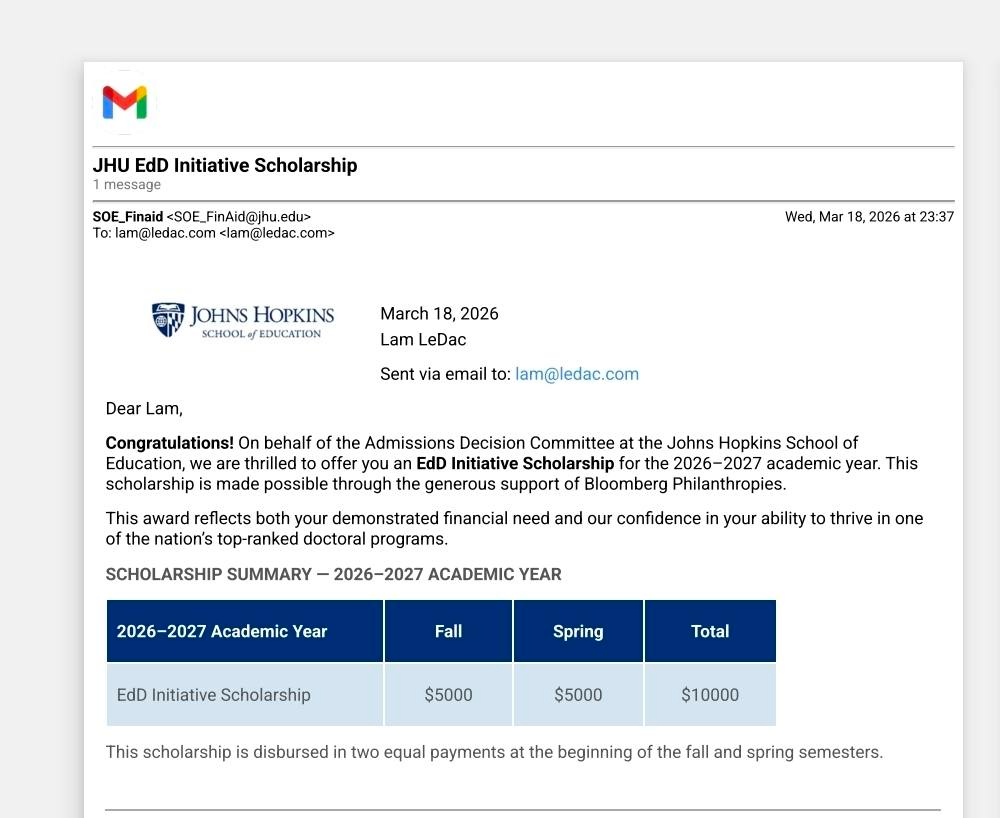Click the sender address SOE_FinAid@jhu.edu
Viewport: 1000px width, 818px height.
(239, 216)
